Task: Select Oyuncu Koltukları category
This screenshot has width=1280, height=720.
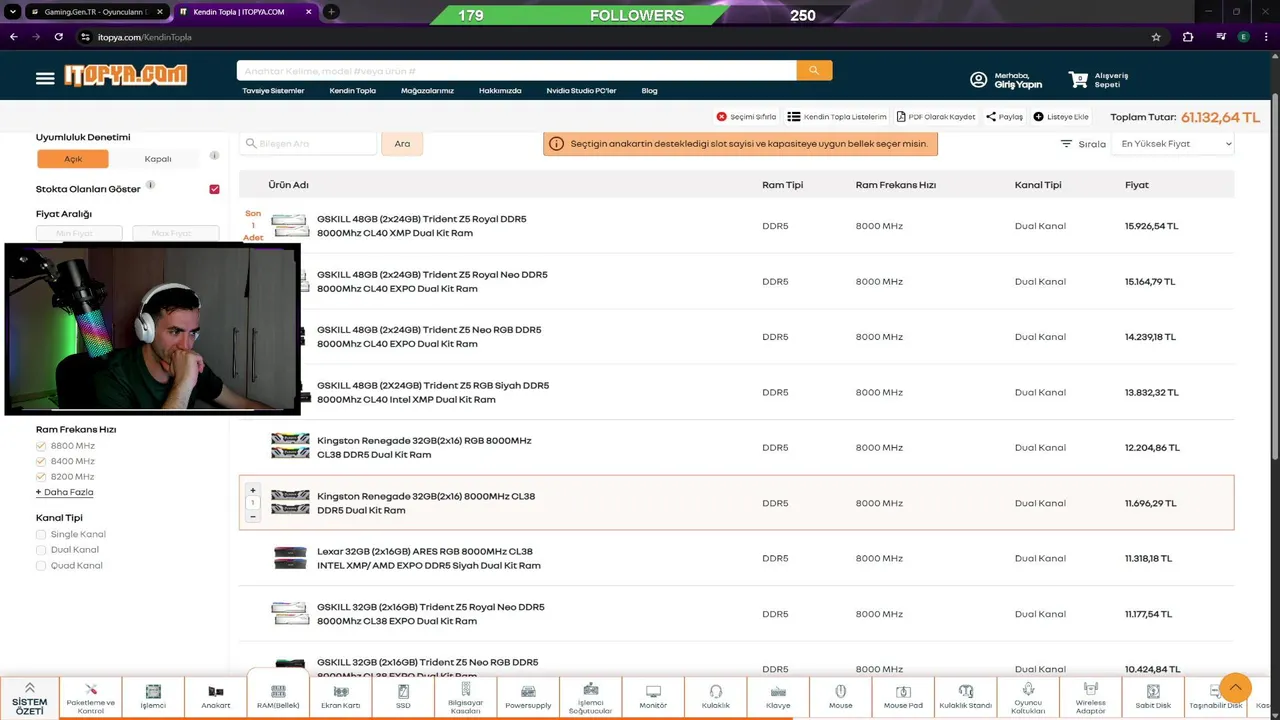Action: coord(1028,697)
